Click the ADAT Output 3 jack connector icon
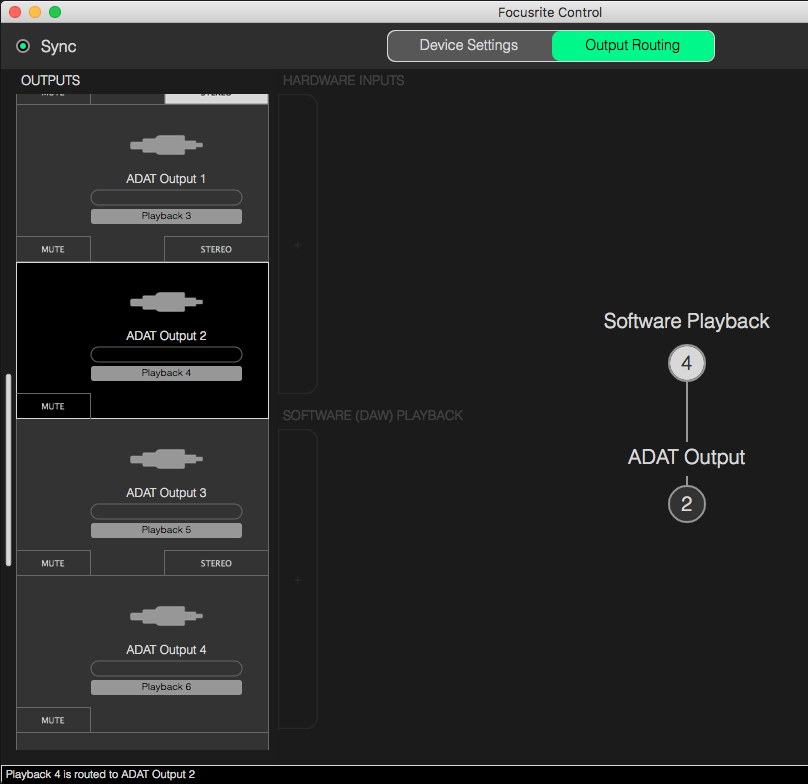808x784 pixels. point(166,458)
